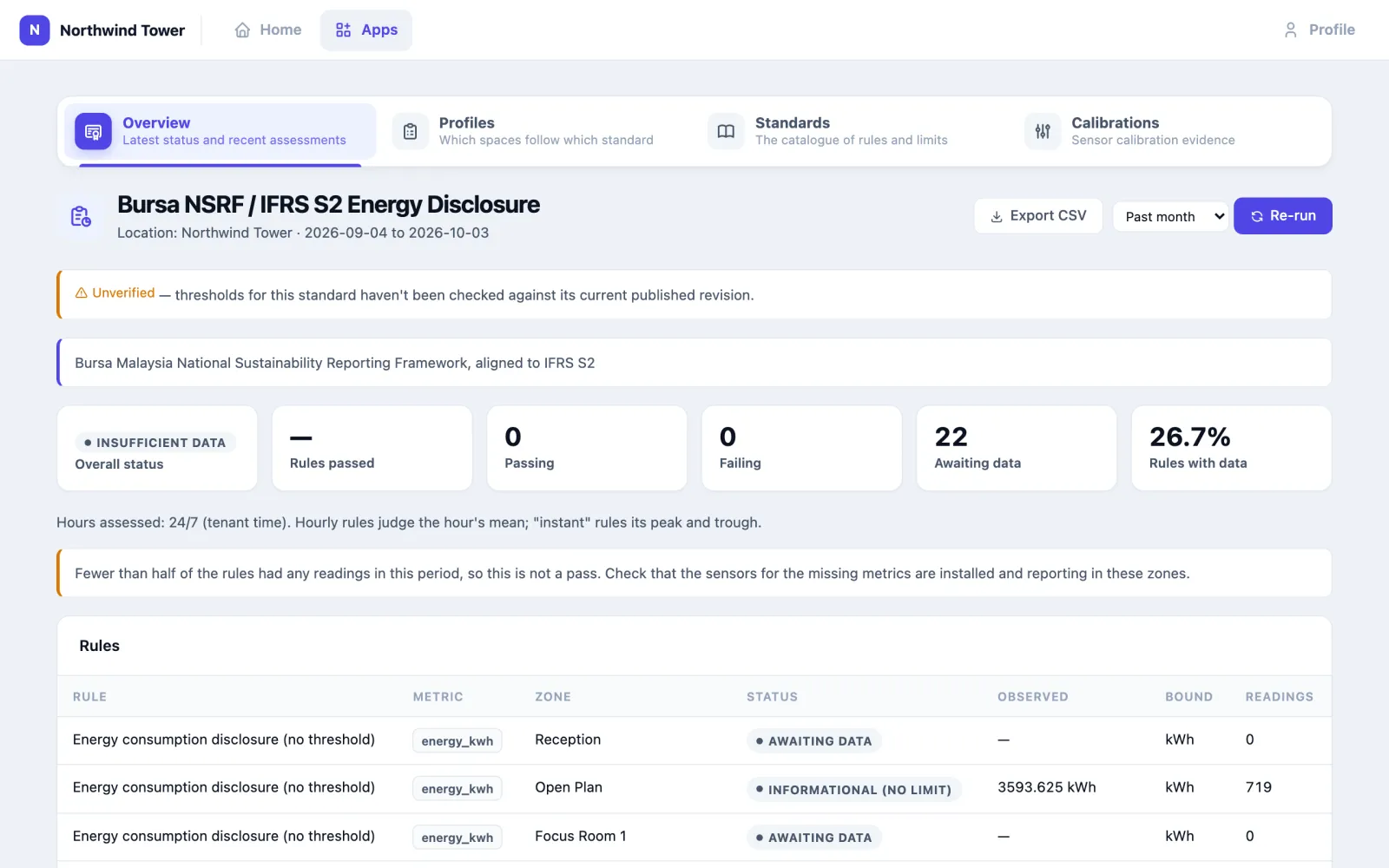
Task: Click the Rules passed card
Action: point(372,448)
